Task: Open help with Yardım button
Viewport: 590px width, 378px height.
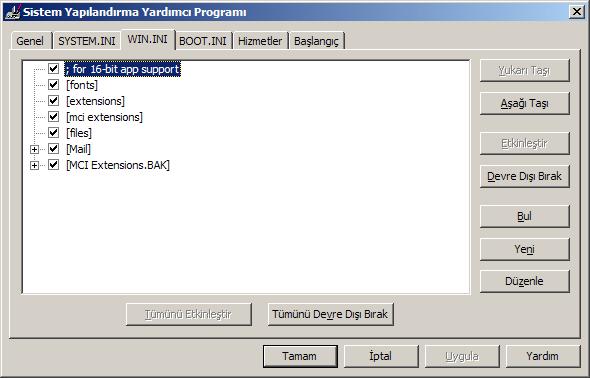Action: [543, 356]
